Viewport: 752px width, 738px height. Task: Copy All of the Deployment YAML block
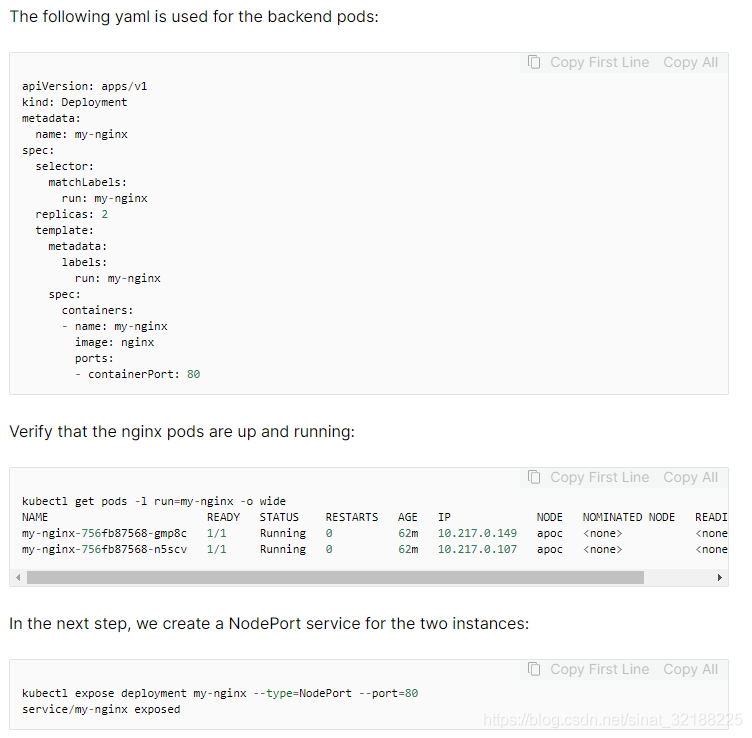click(690, 62)
